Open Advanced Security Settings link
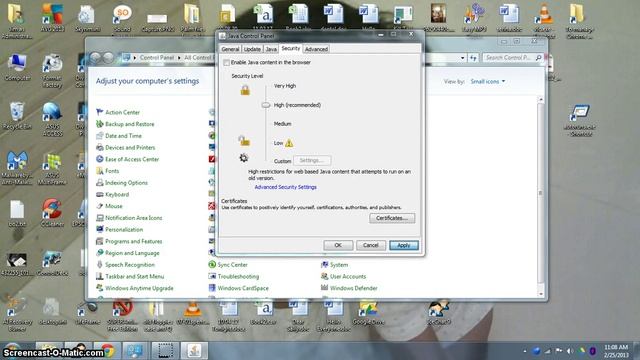 [x=285, y=187]
